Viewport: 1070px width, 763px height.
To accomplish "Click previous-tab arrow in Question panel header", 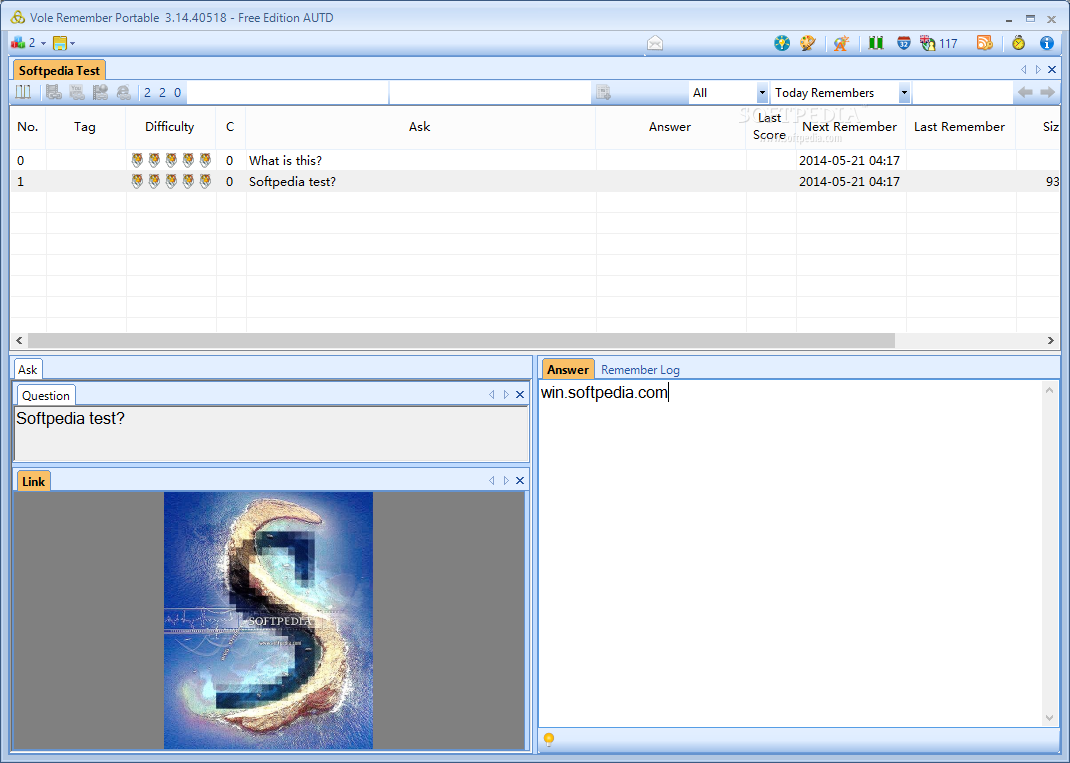I will [491, 394].
